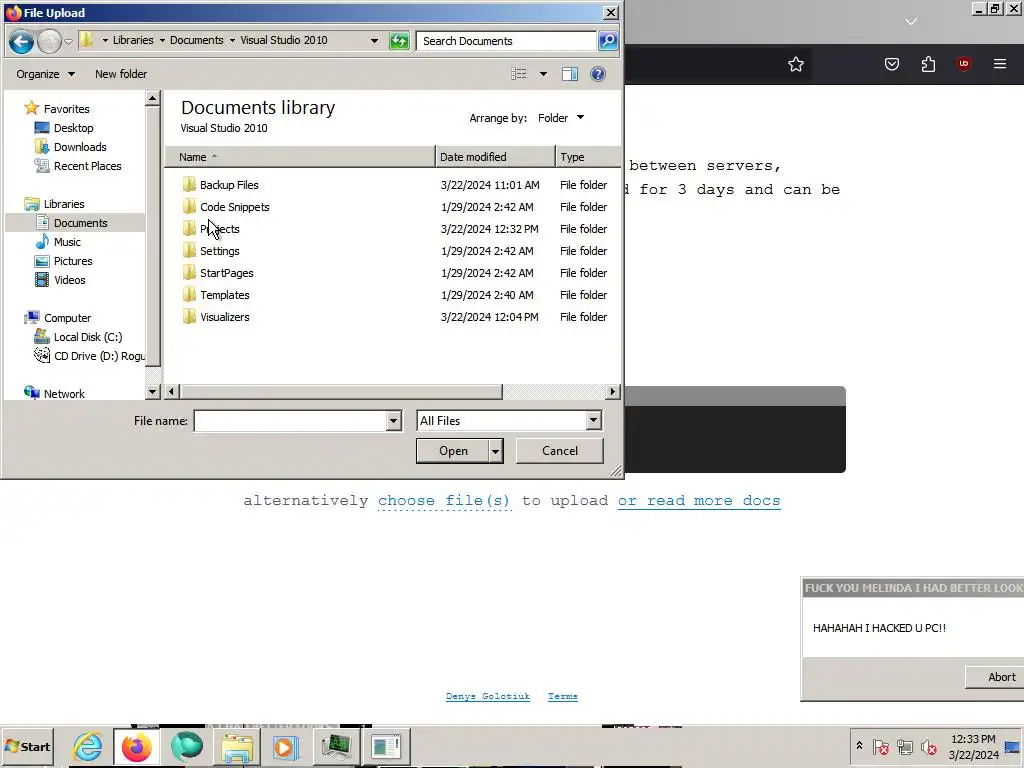
Task: Select the Backup Files folder
Action: tap(229, 185)
